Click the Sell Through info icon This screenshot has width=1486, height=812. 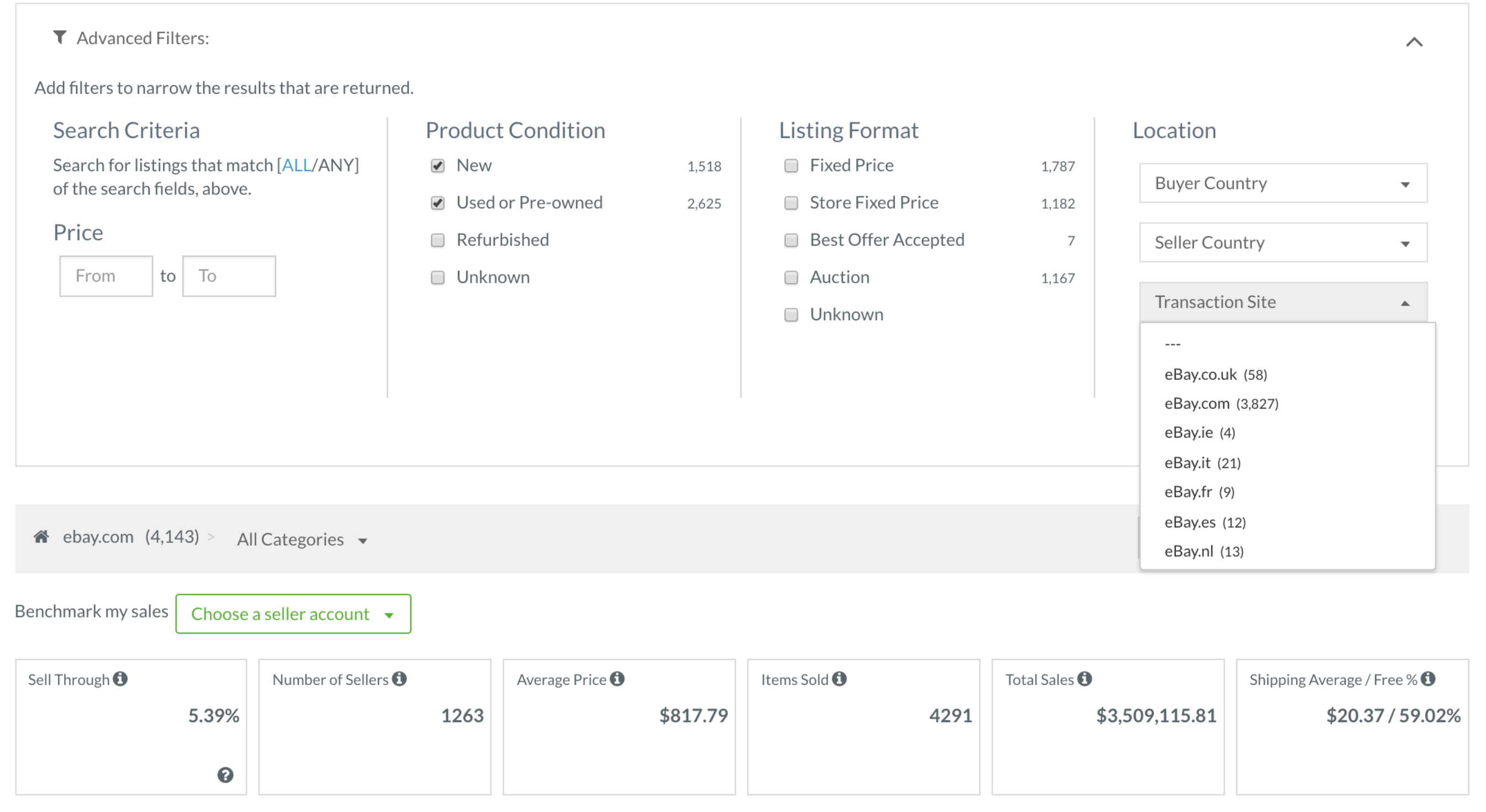pyautogui.click(x=120, y=679)
